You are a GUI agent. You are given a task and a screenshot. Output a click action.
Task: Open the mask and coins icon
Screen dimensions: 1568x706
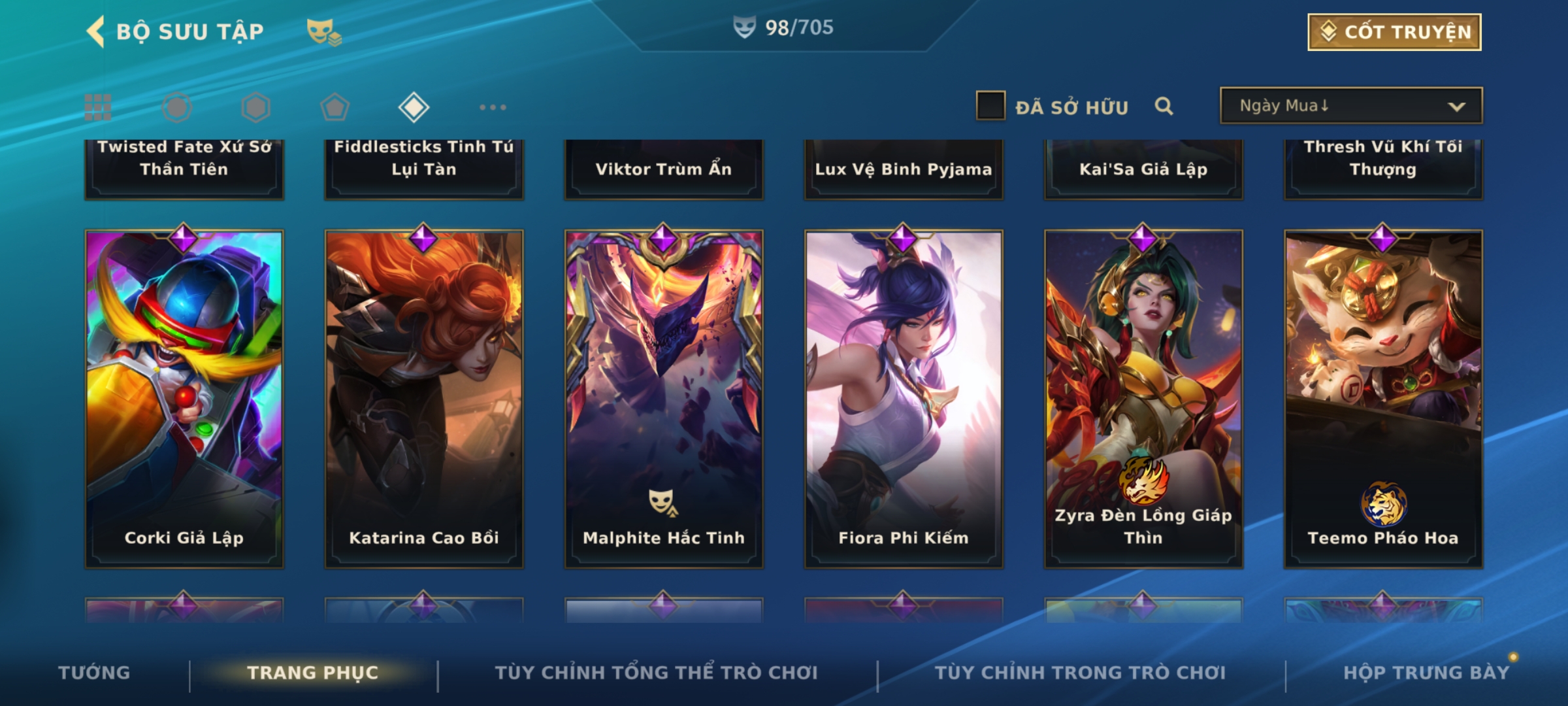[x=324, y=31]
